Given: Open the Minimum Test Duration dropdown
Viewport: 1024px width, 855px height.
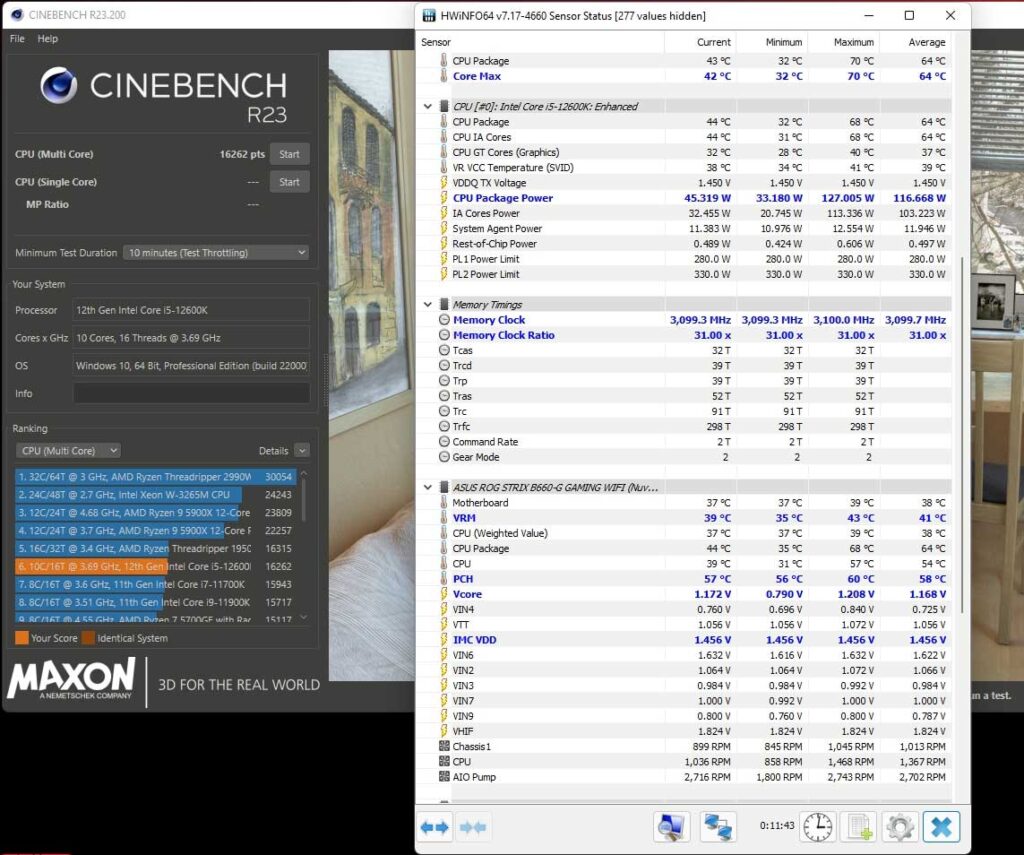Looking at the screenshot, I should tap(216, 253).
